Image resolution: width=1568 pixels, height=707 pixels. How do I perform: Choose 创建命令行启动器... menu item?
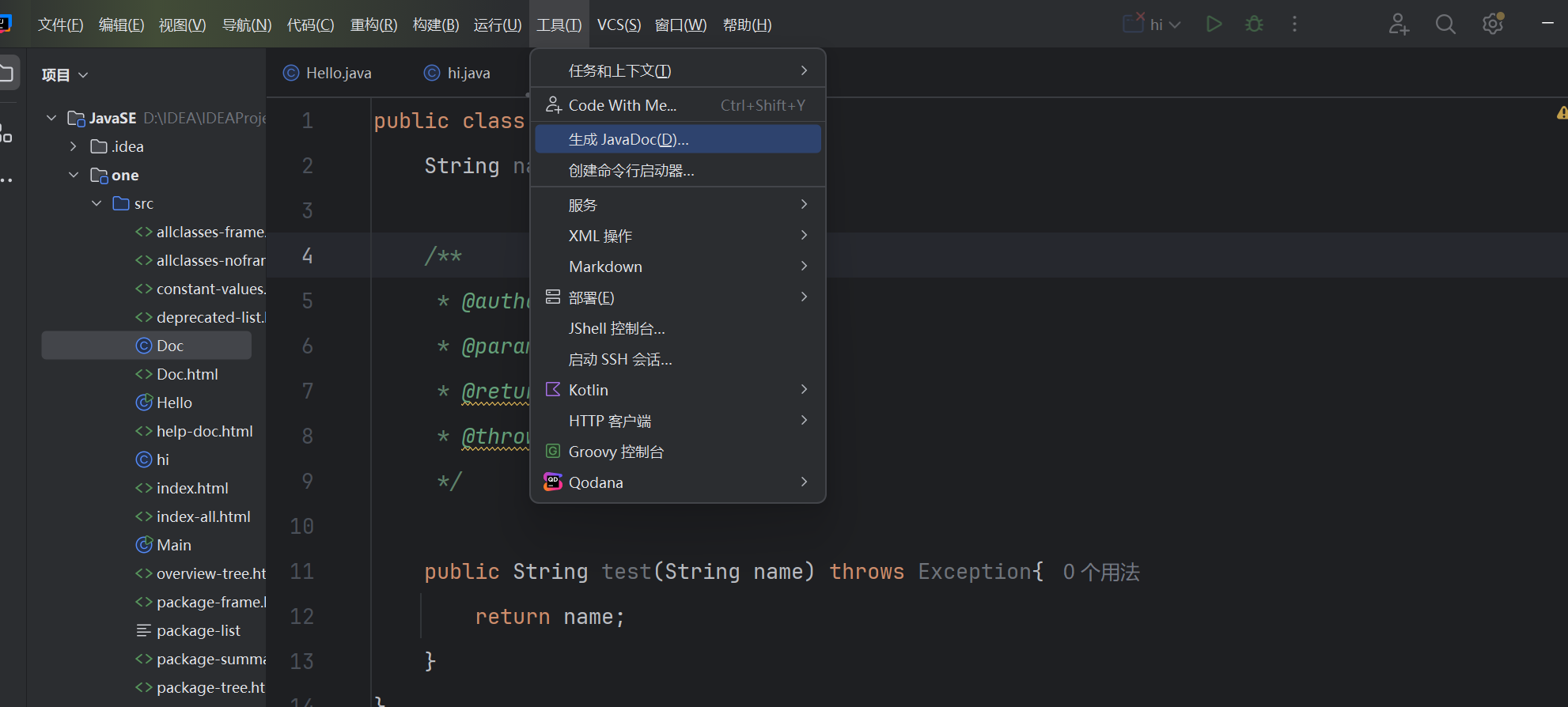678,170
